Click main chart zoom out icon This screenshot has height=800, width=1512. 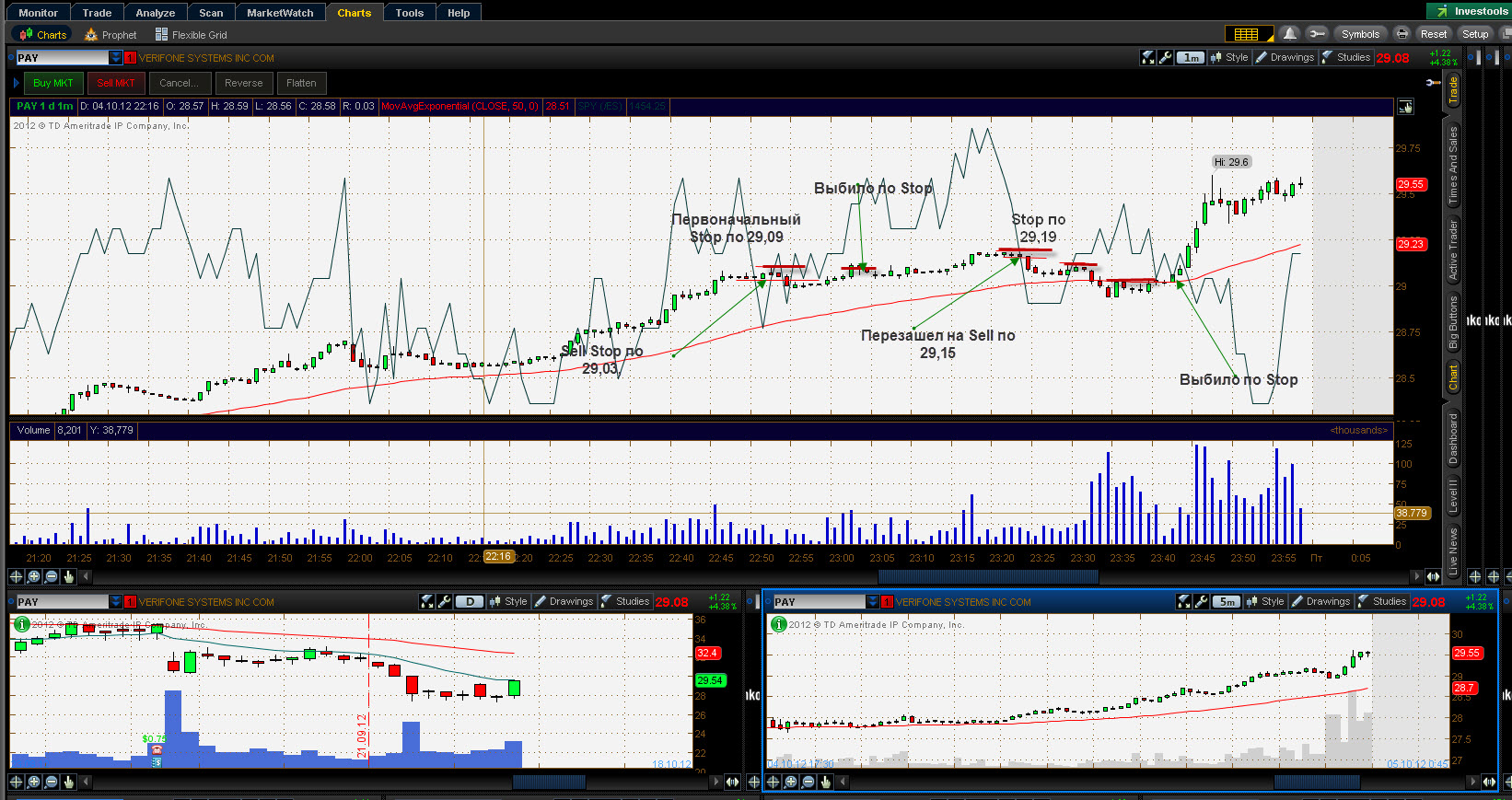tap(51, 576)
